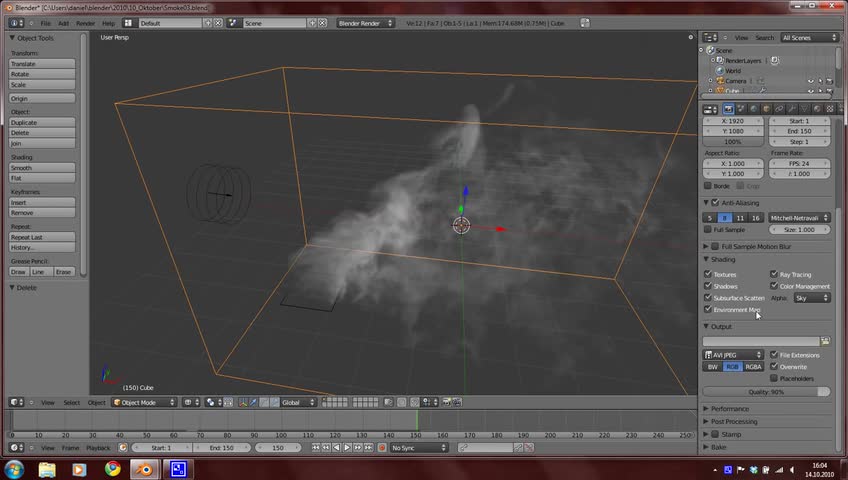
Task: Open the AVI JPEG file format dropdown
Action: [x=733, y=355]
